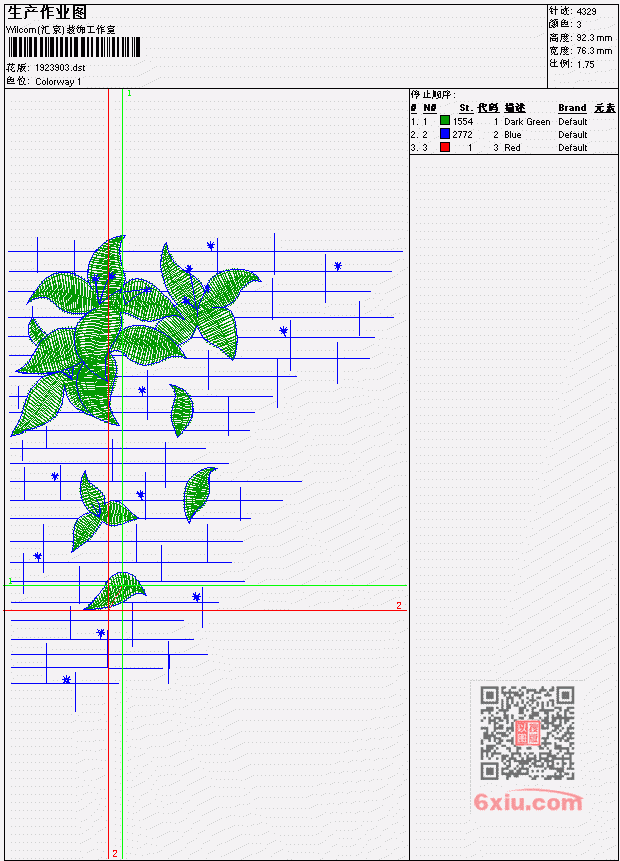Image resolution: width=620 pixels, height=861 pixels.
Task: Click 'Default' brand in Blue row
Action: 573,135
